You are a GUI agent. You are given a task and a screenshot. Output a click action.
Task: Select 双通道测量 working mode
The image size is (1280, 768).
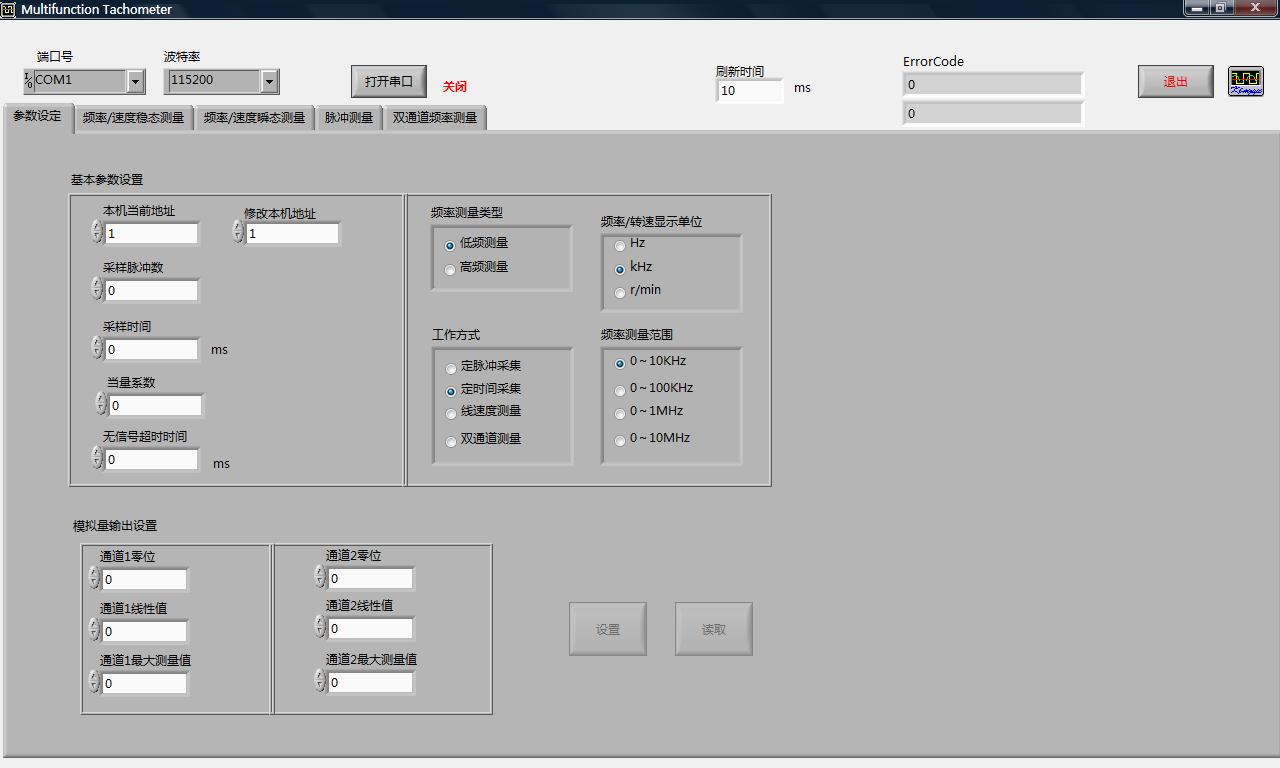click(451, 441)
